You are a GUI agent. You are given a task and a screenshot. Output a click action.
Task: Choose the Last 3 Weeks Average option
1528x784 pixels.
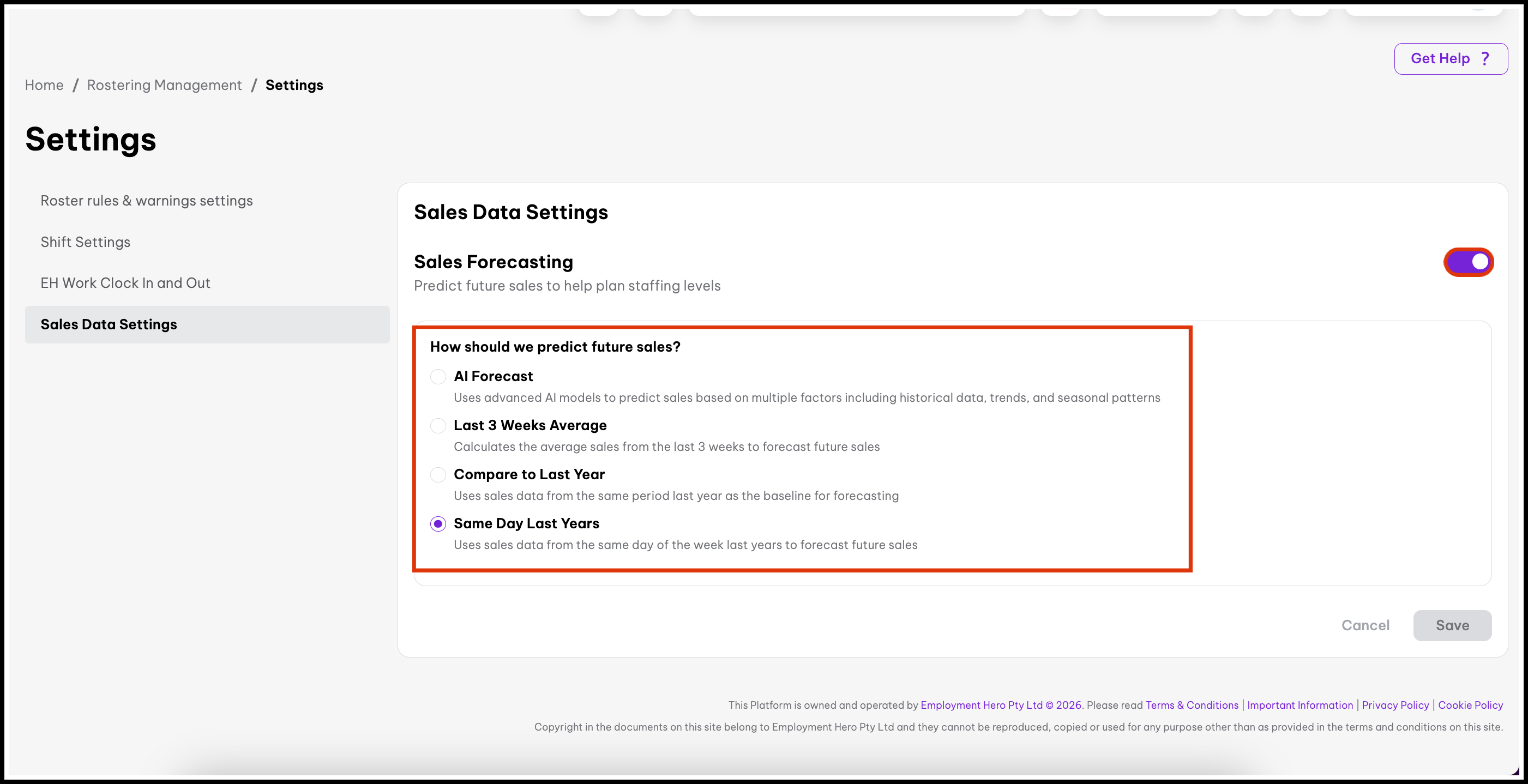tap(438, 426)
